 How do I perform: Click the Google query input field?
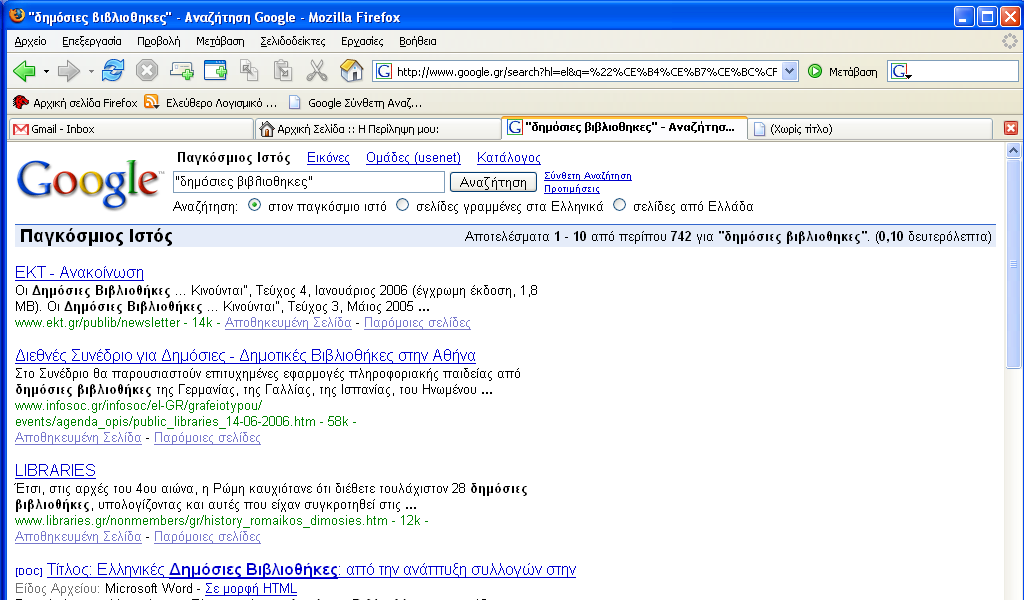pos(309,182)
